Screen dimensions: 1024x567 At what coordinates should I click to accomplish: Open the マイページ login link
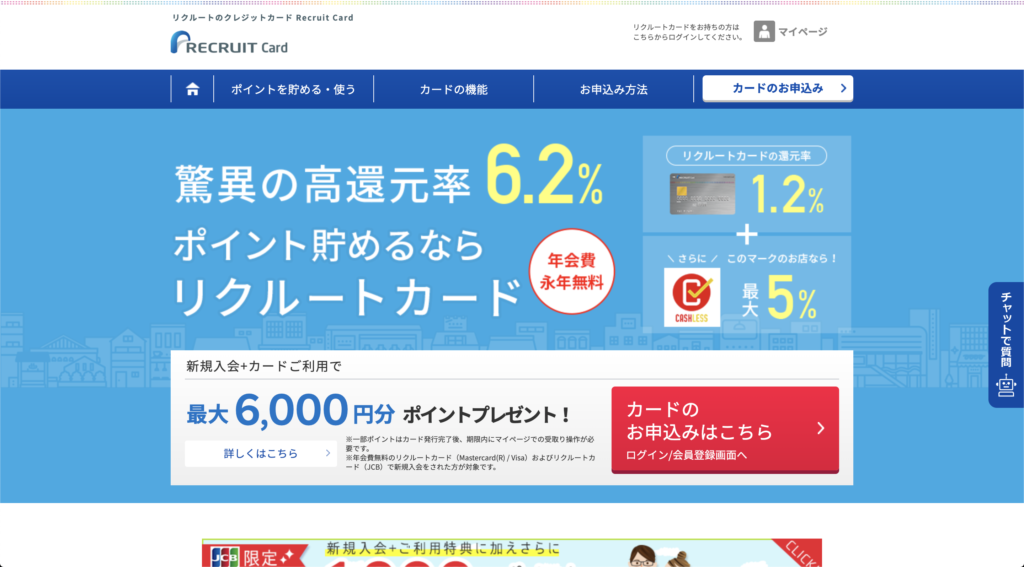click(791, 31)
